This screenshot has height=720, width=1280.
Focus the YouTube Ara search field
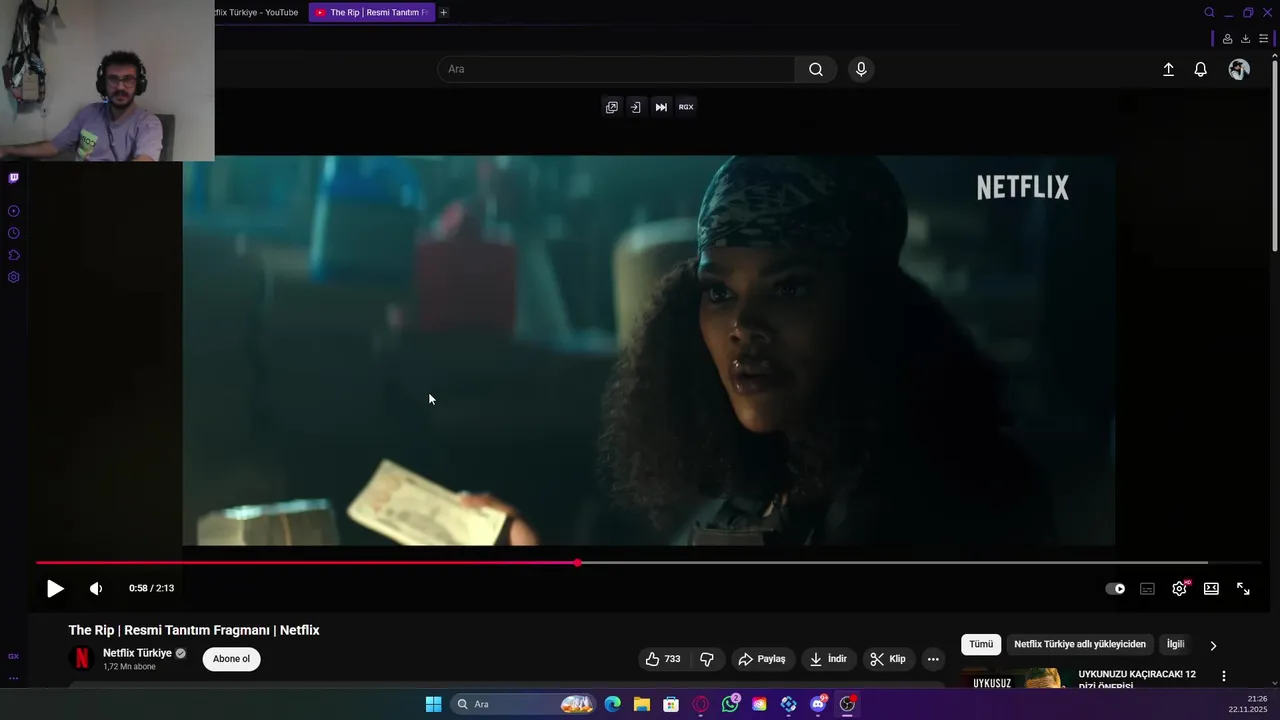pos(616,69)
